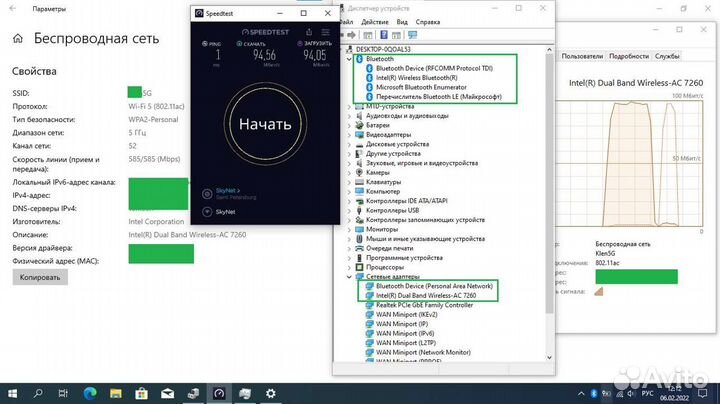
Task: Open the Вид menu in Device Manager
Action: point(402,22)
